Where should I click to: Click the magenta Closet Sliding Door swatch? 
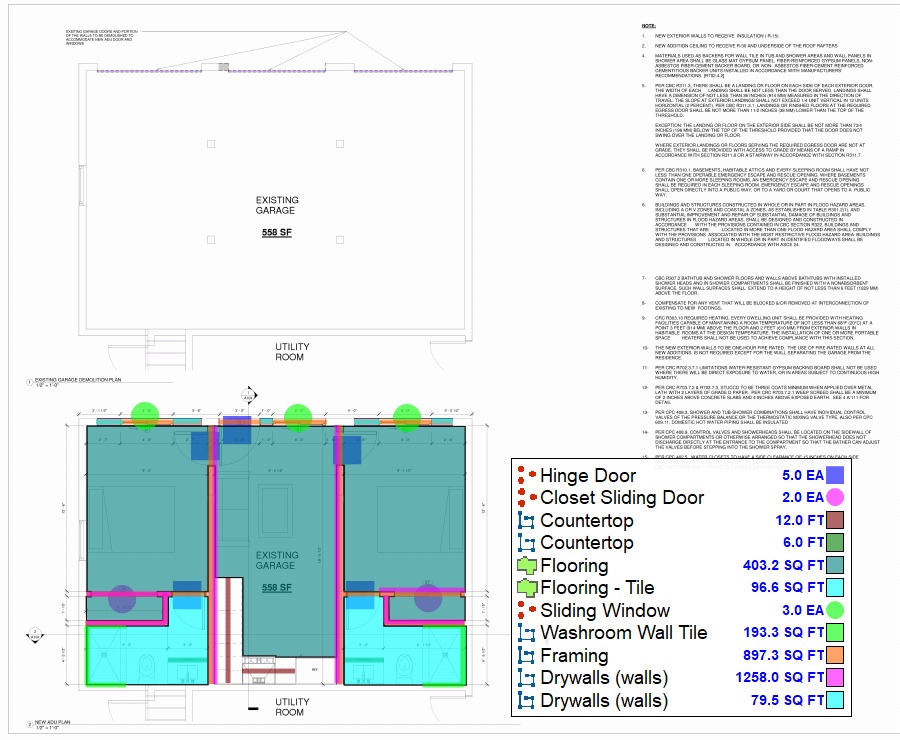(x=838, y=498)
